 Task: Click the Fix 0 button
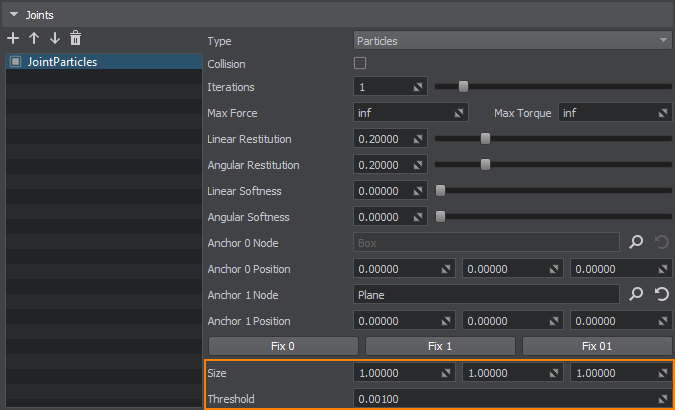pos(283,346)
